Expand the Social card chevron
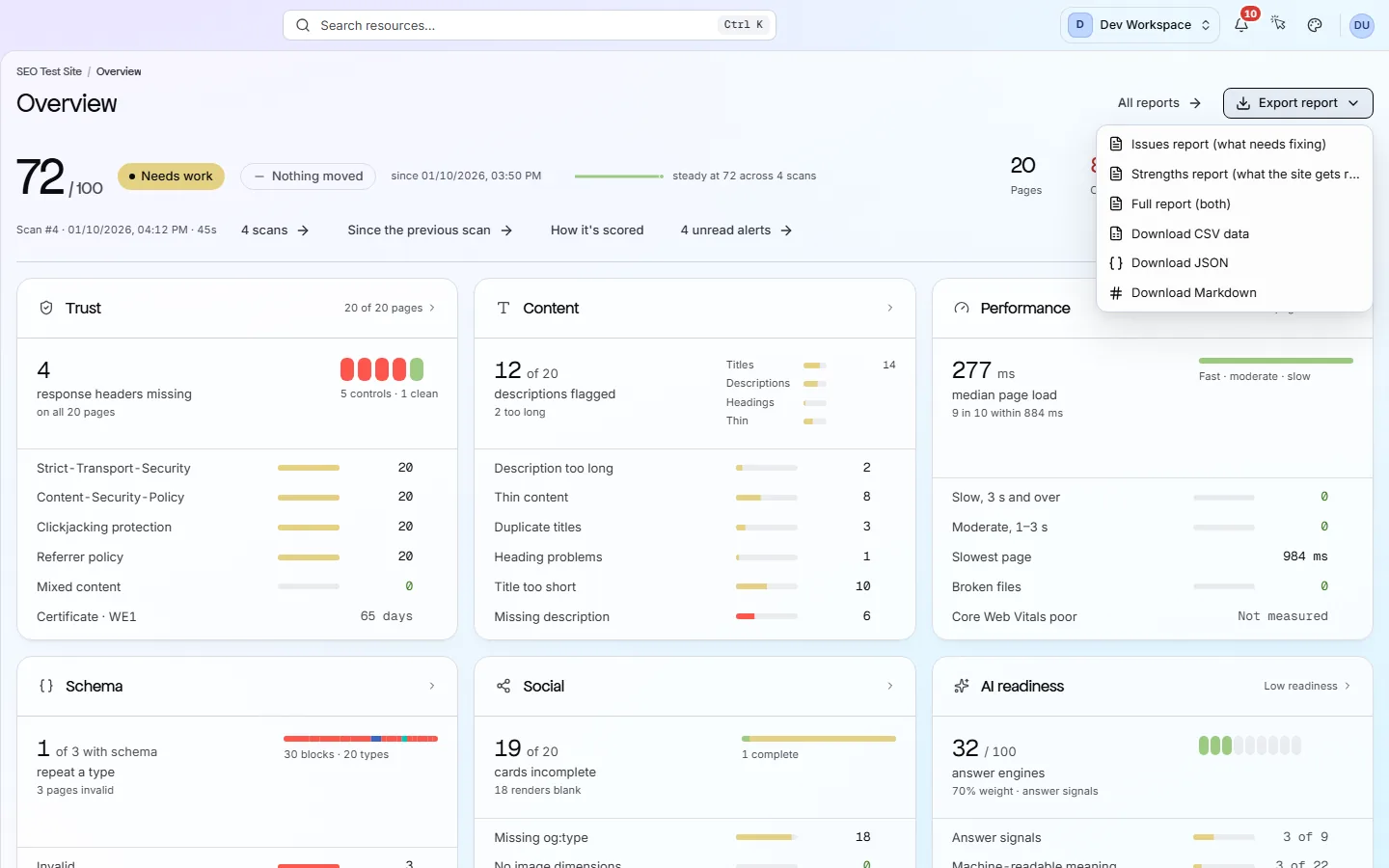Image resolution: width=1389 pixels, height=868 pixels. [x=889, y=686]
